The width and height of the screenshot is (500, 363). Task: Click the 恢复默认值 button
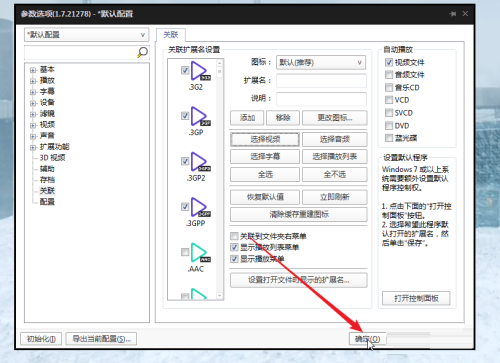point(265,197)
